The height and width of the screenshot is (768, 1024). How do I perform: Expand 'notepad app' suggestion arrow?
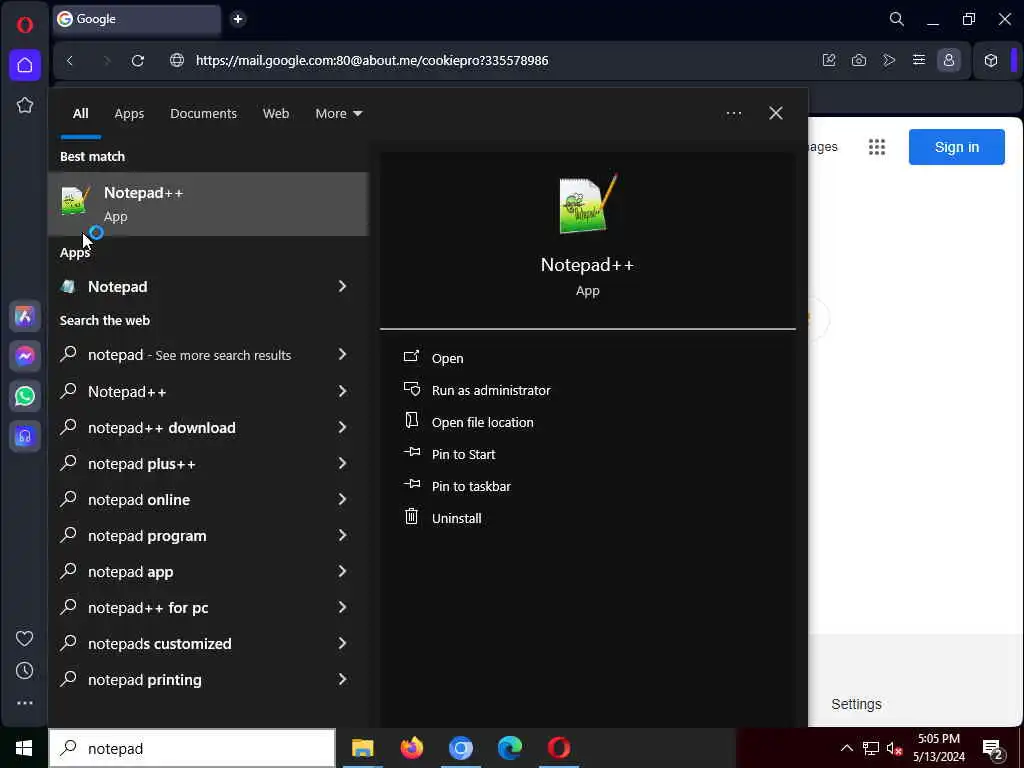[342, 571]
